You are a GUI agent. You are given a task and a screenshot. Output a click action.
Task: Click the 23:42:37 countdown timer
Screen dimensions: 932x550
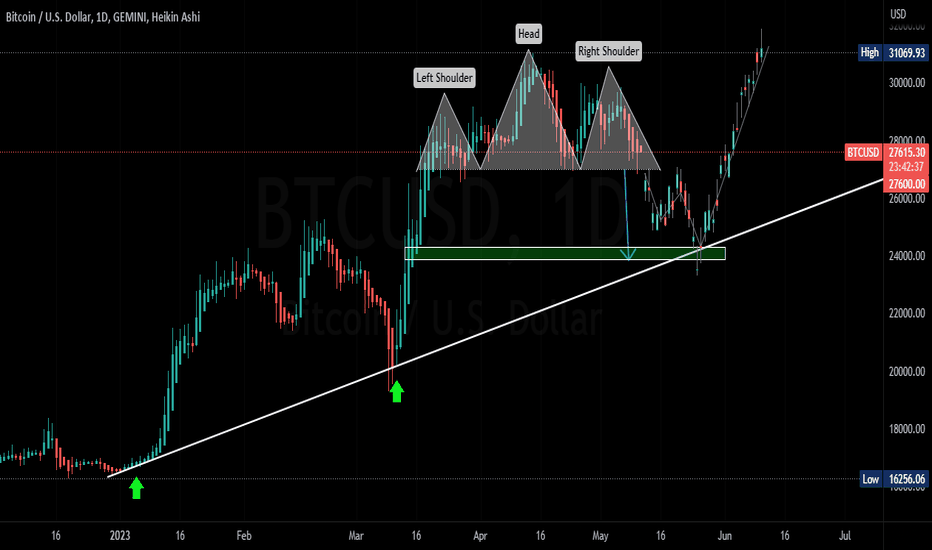click(906, 167)
